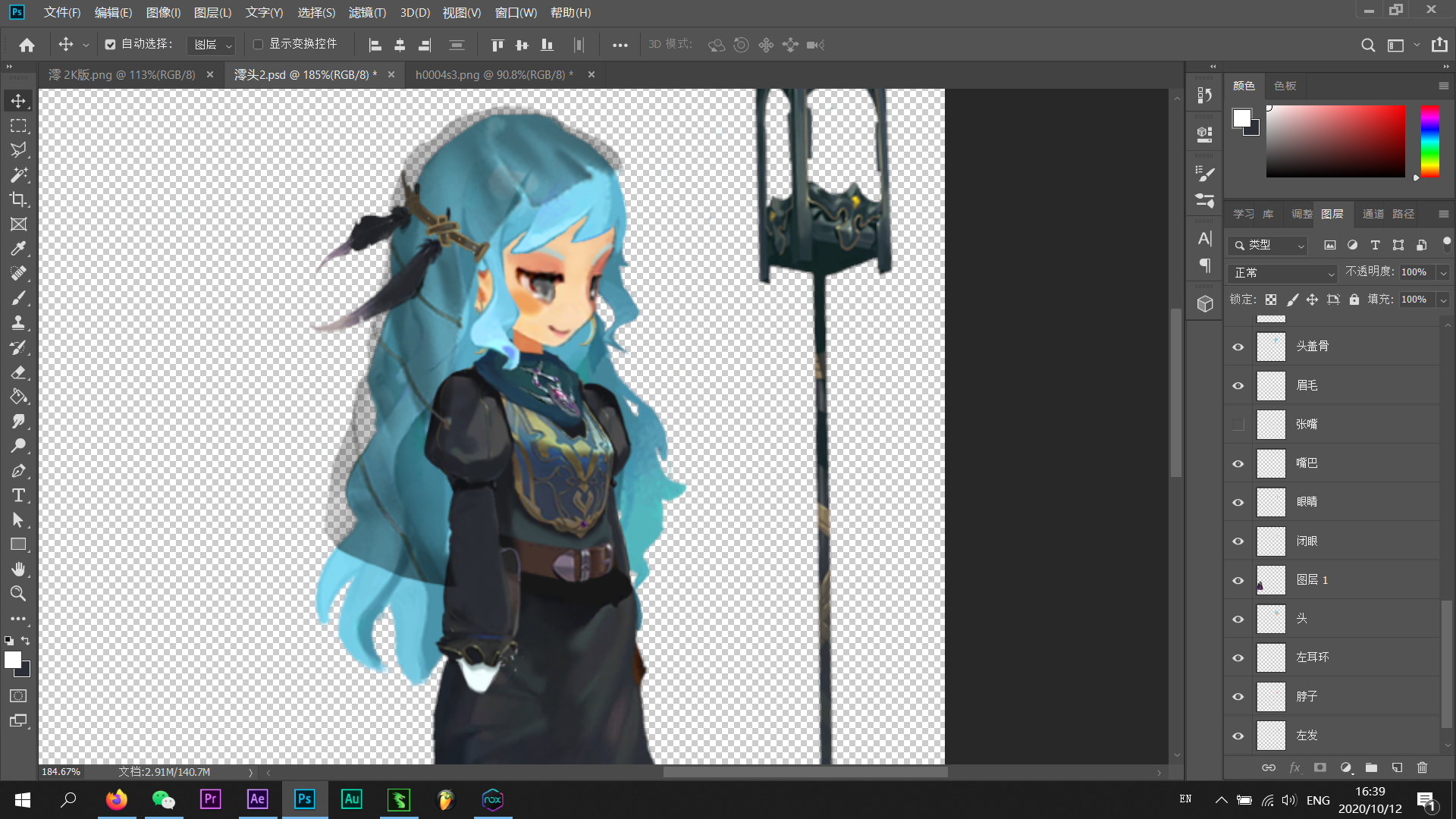Select the Pen tool
Image resolution: width=1456 pixels, height=819 pixels.
coord(18,471)
